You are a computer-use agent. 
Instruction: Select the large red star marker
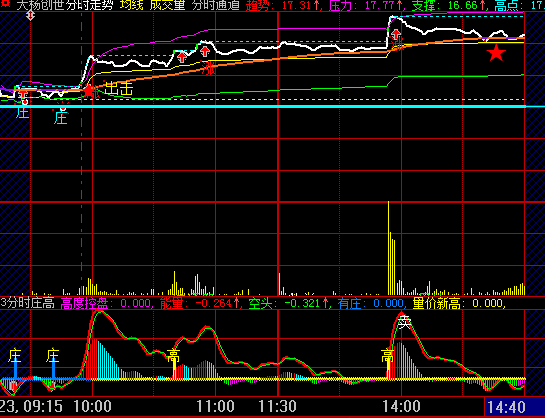tap(496, 53)
